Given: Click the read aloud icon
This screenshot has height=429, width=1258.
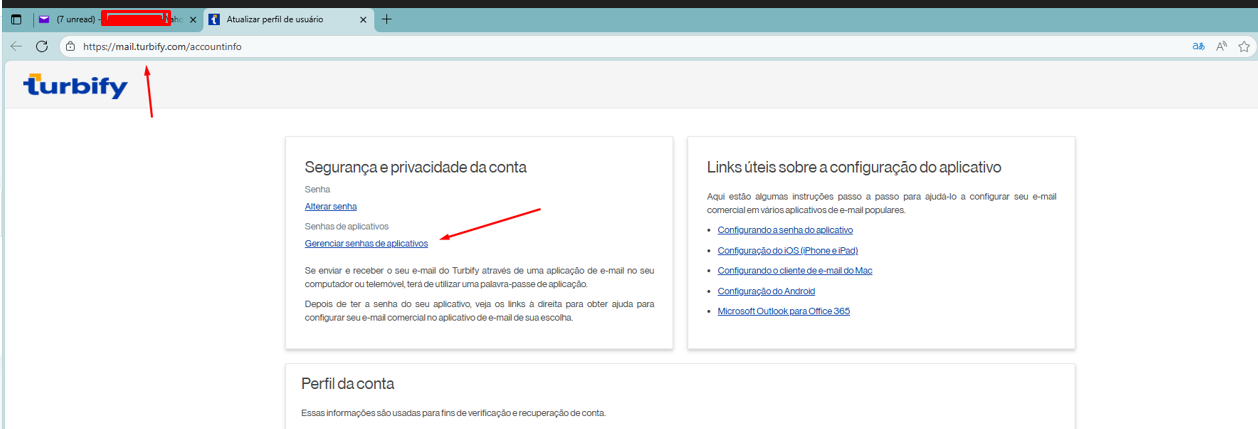Looking at the screenshot, I should click(x=1221, y=46).
